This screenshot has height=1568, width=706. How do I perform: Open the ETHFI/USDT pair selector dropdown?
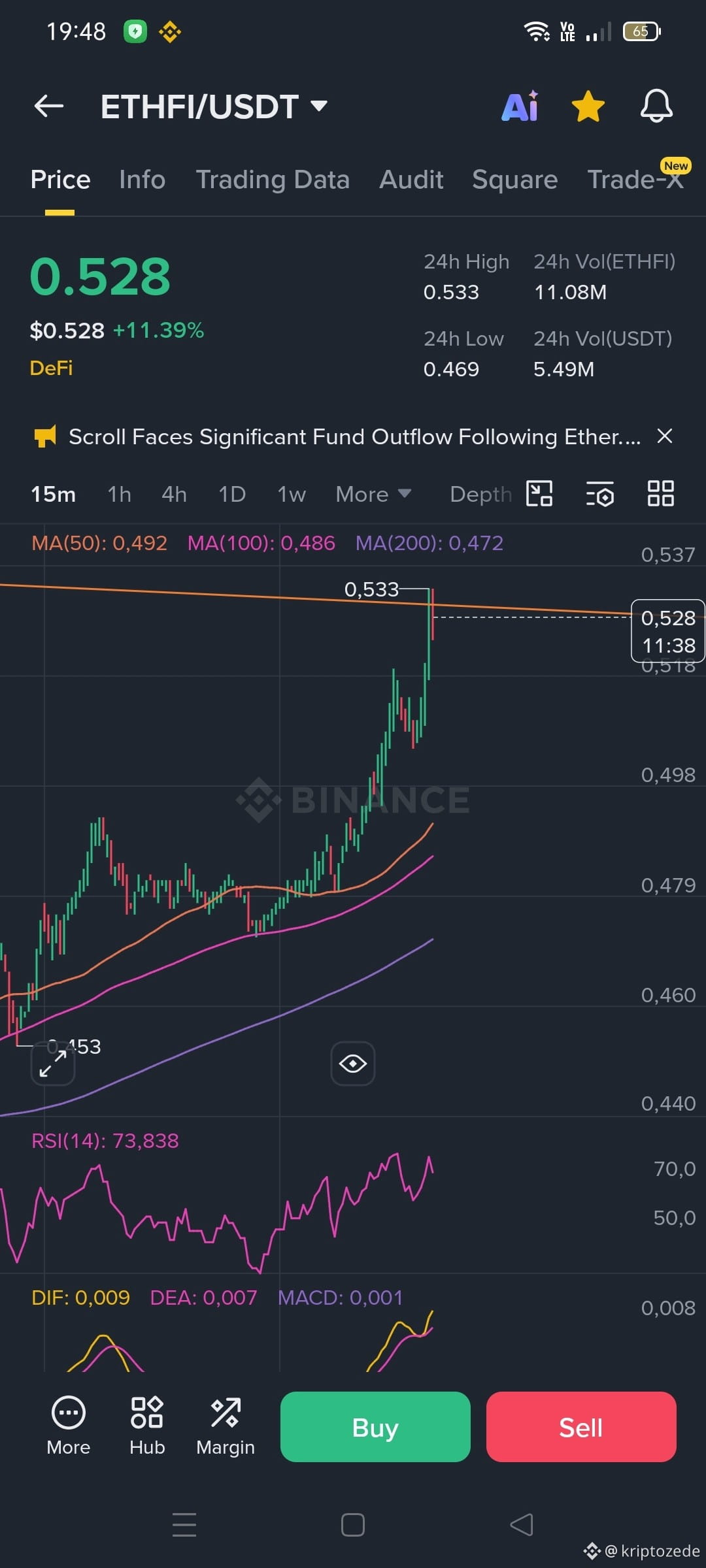point(214,106)
